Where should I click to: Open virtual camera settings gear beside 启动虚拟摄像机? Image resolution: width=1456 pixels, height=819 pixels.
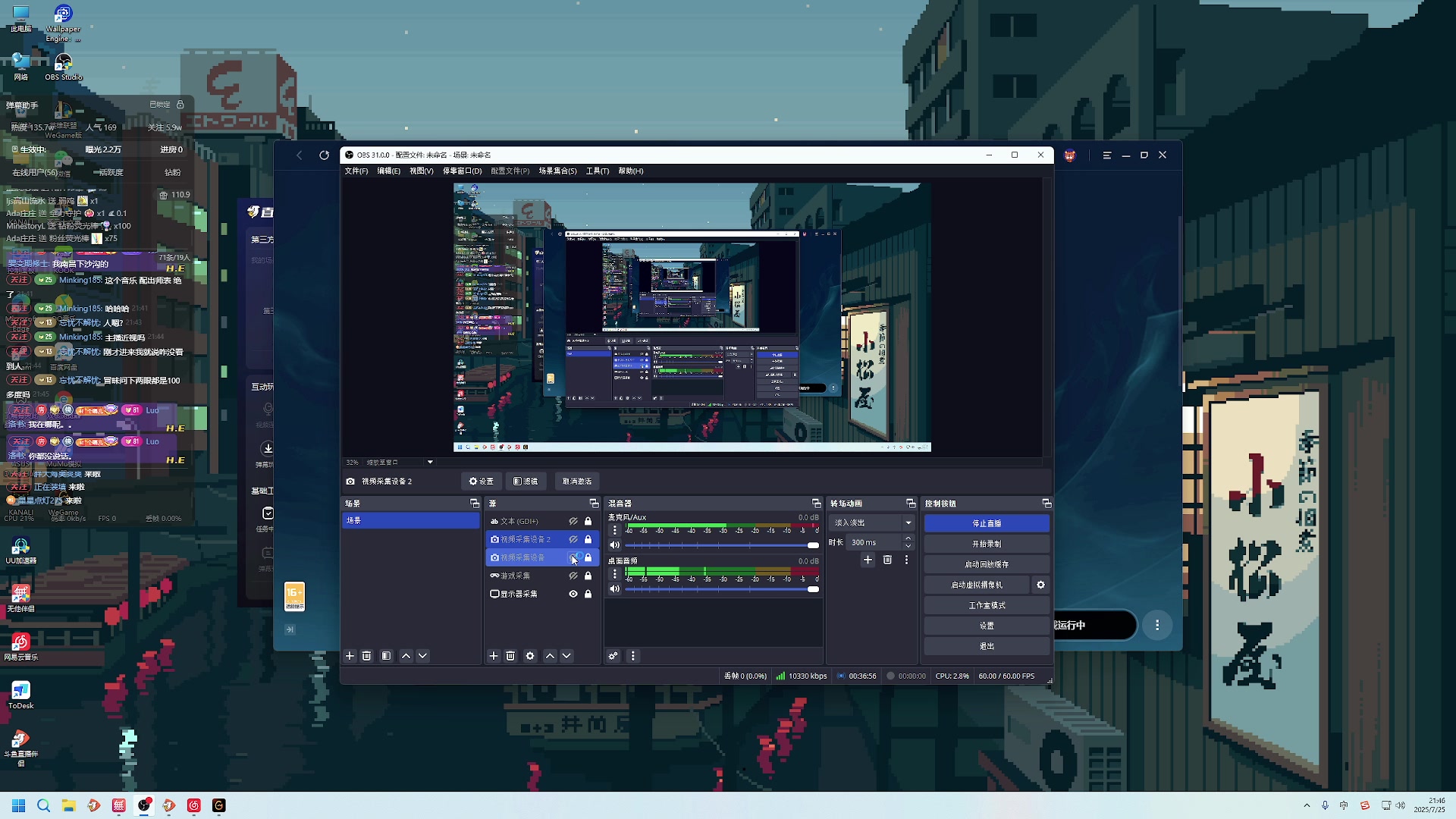(x=1040, y=585)
